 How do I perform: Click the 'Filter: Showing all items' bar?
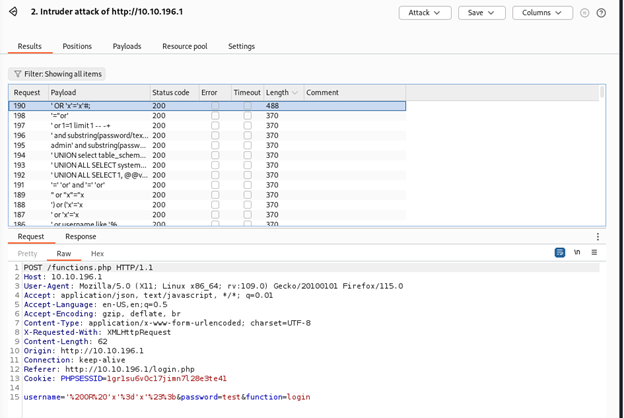[57, 74]
